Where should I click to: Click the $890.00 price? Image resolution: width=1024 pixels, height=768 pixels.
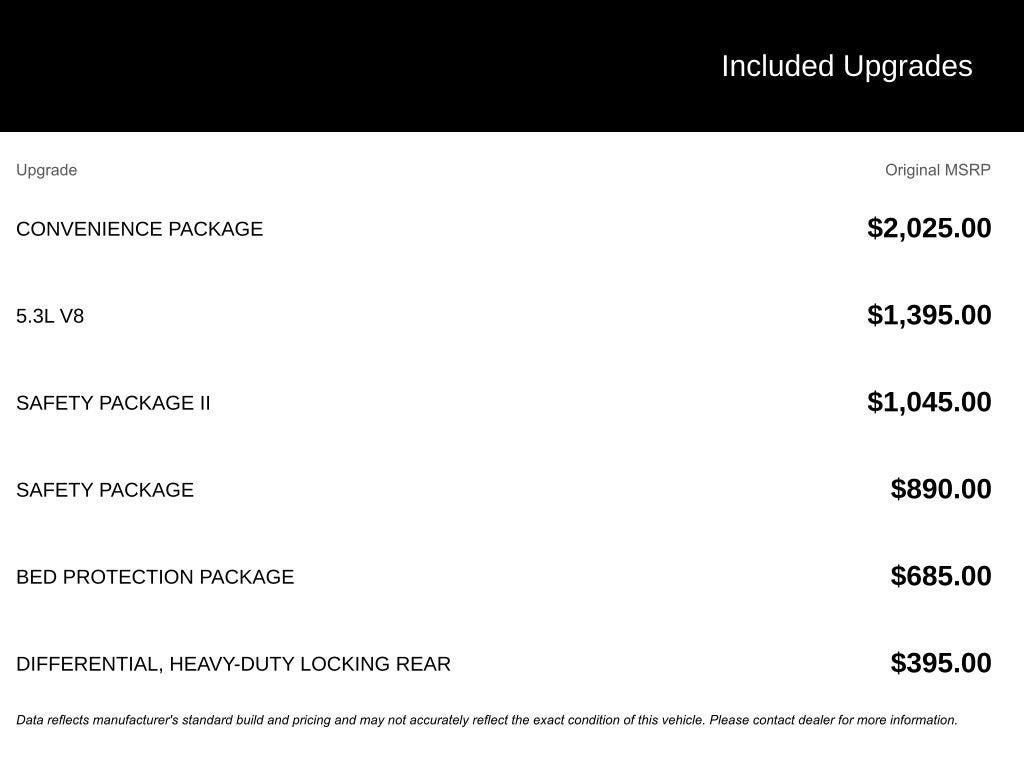941,489
